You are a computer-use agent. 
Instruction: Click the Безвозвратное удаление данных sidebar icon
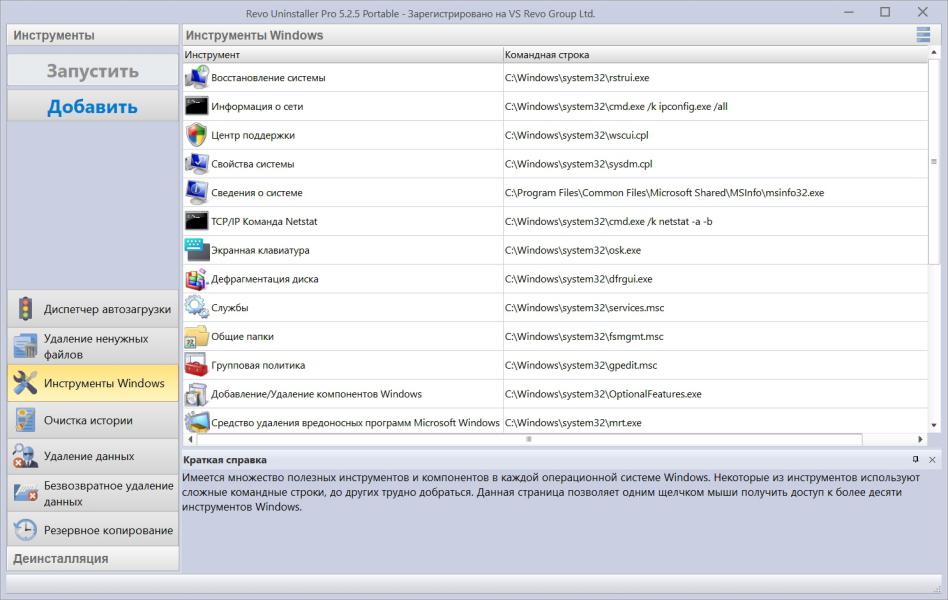click(25, 493)
